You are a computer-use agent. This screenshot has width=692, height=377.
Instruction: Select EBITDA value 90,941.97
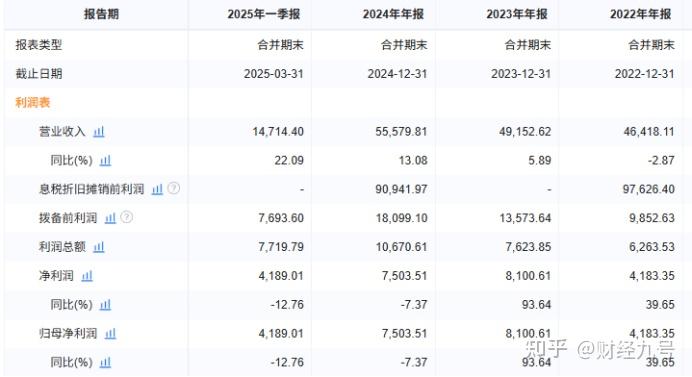pyautogui.click(x=401, y=189)
